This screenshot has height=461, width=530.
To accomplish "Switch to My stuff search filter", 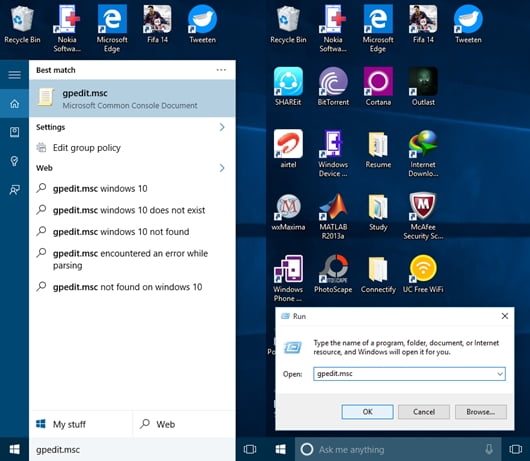I will pos(81,424).
